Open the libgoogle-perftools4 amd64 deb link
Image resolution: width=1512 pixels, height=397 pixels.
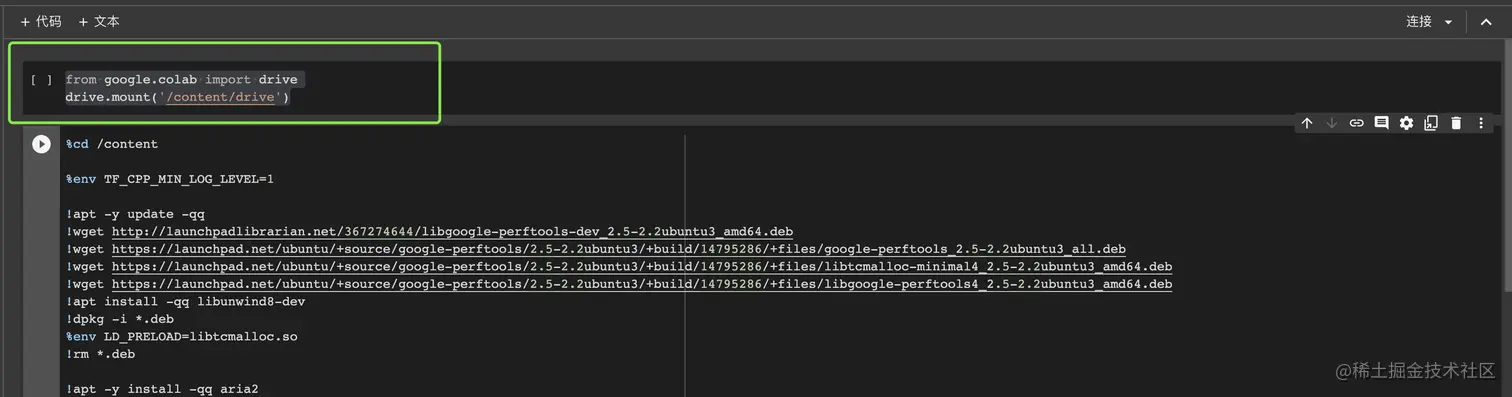click(641, 285)
